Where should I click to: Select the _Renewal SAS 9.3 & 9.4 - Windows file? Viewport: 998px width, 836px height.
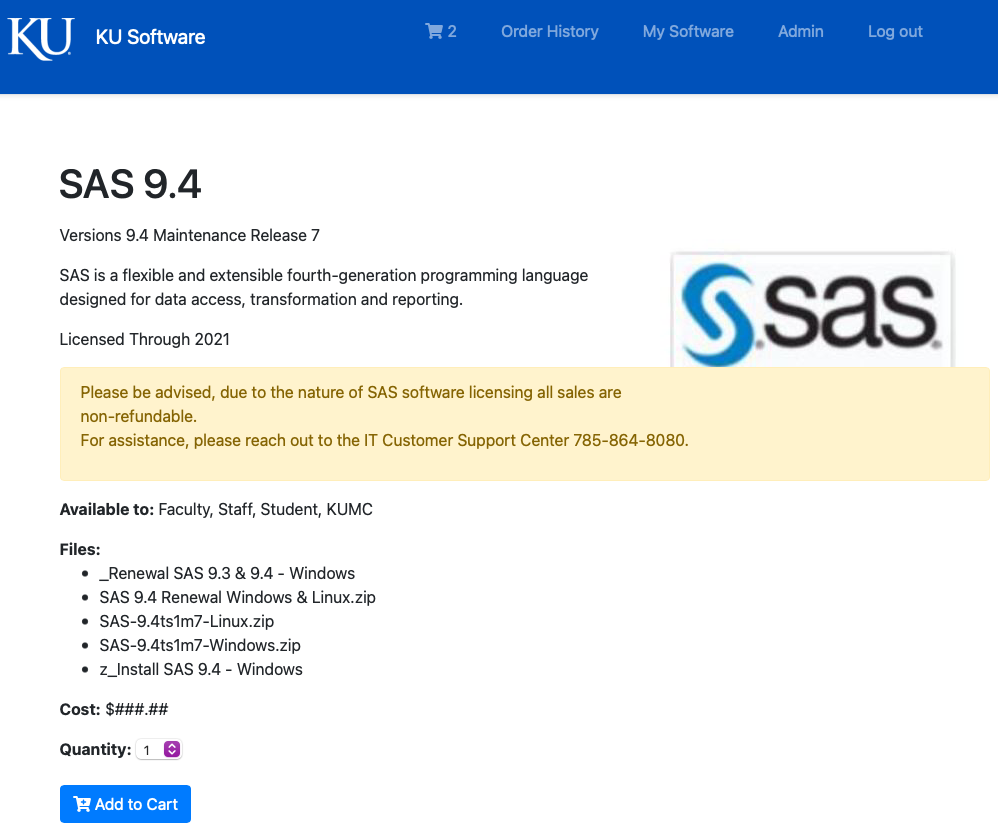tap(227, 573)
